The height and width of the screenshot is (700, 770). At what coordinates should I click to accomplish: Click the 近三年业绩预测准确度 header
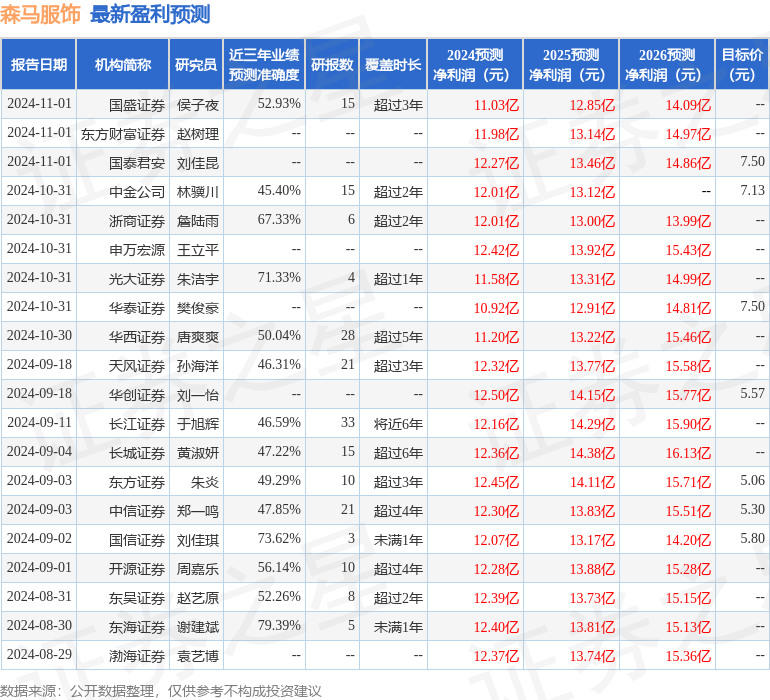tap(264, 64)
